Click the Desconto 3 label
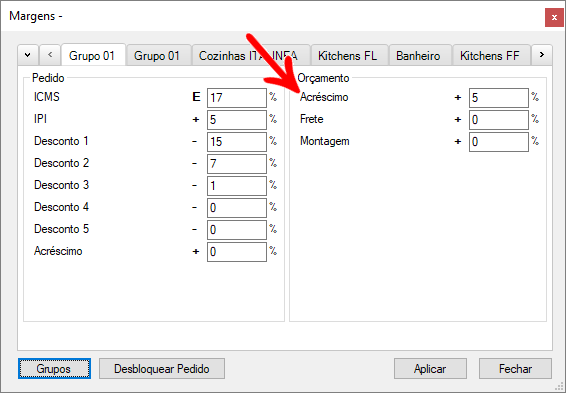The width and height of the screenshot is (566, 393). tap(61, 185)
